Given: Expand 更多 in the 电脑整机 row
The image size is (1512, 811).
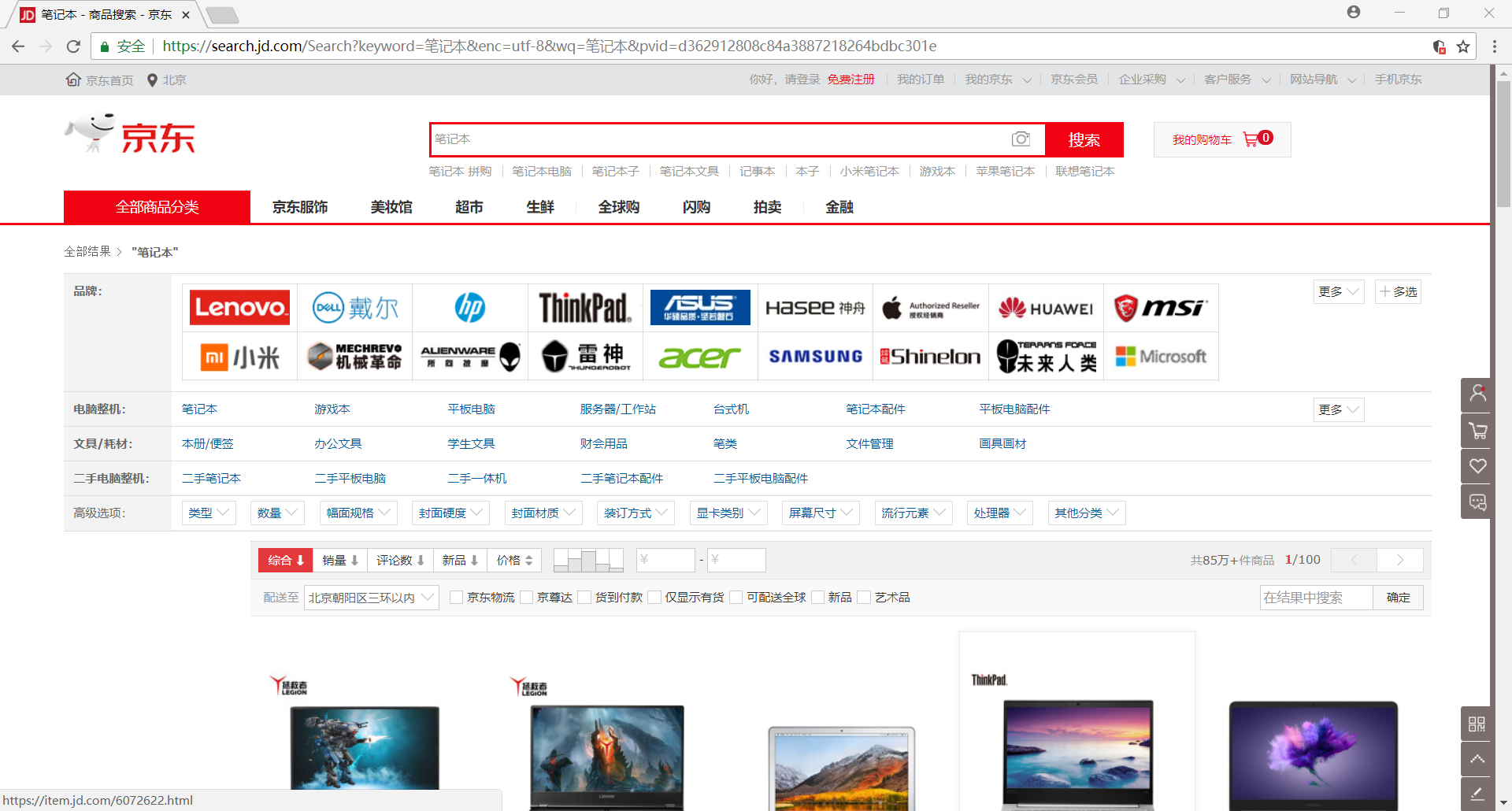Looking at the screenshot, I should click(x=1338, y=410).
